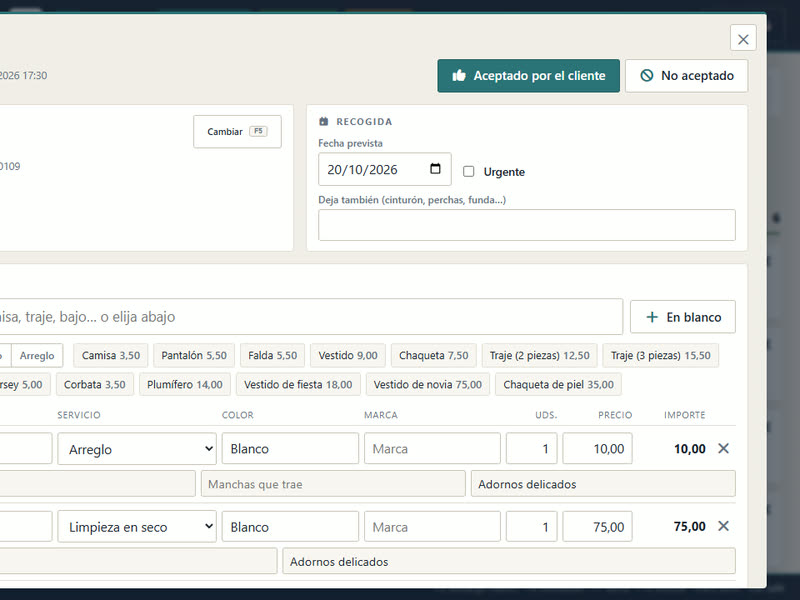Add Camisa 3,50 quick item
Viewport: 800px width, 600px height.
click(x=111, y=356)
